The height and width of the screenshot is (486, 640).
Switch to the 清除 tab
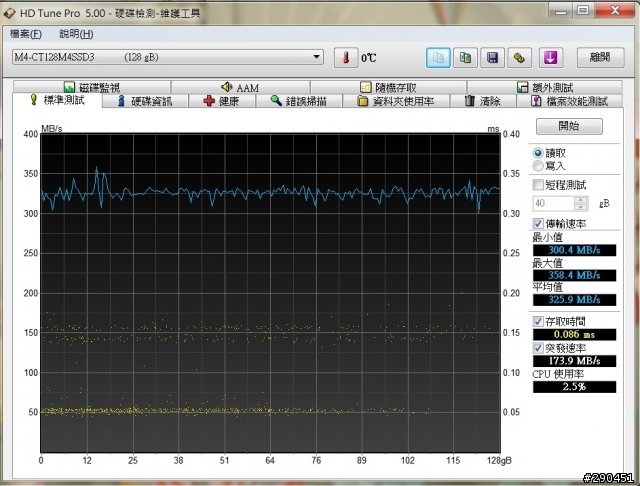pos(483,101)
